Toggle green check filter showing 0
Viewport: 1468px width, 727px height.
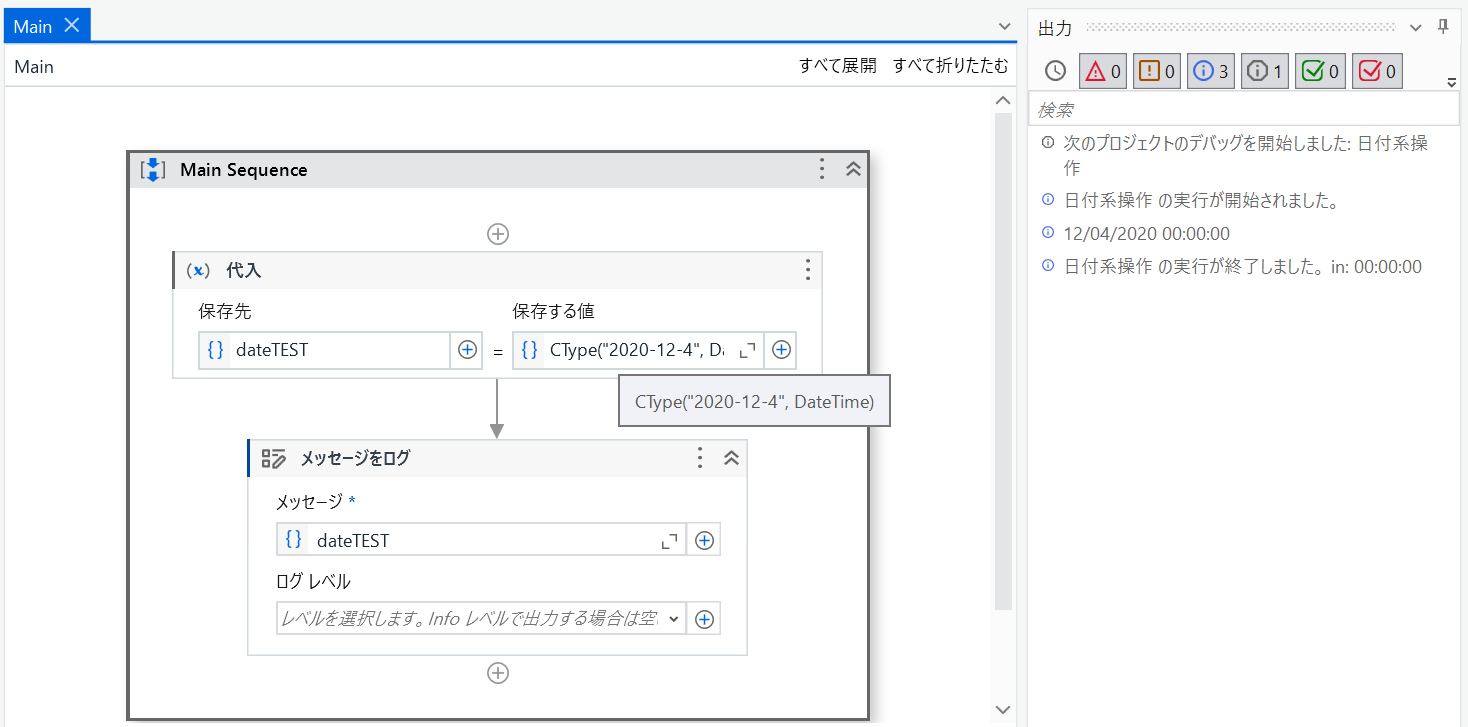[1320, 71]
